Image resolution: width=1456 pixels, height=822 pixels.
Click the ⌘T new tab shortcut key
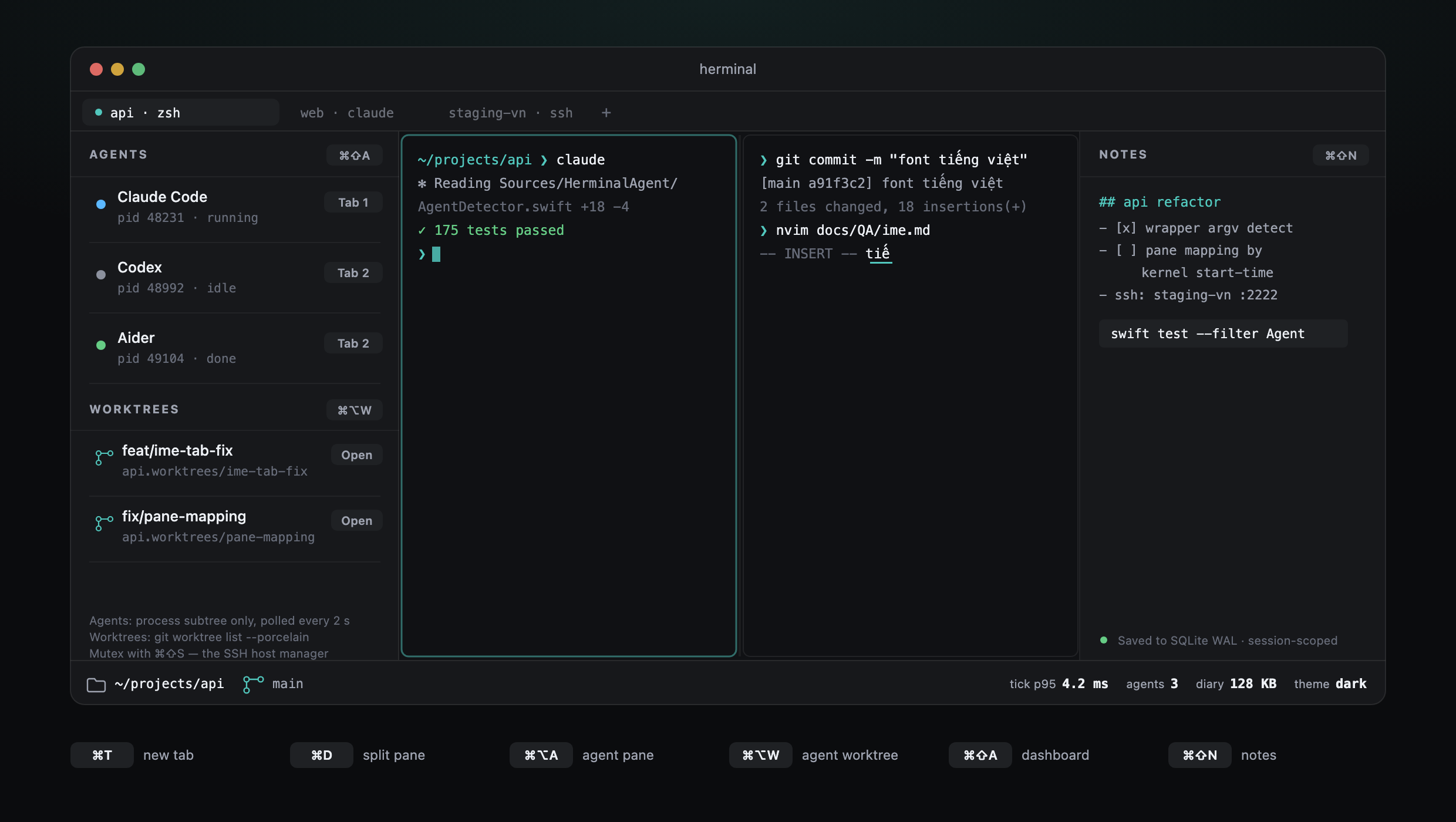[x=102, y=755]
